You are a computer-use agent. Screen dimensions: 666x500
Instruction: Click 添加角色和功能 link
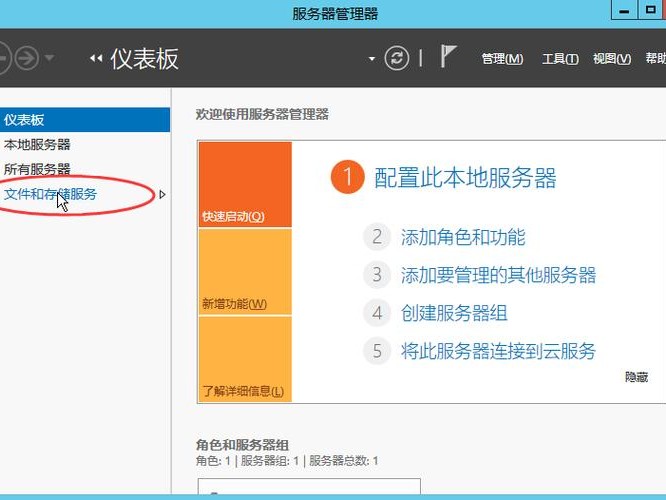pos(463,237)
